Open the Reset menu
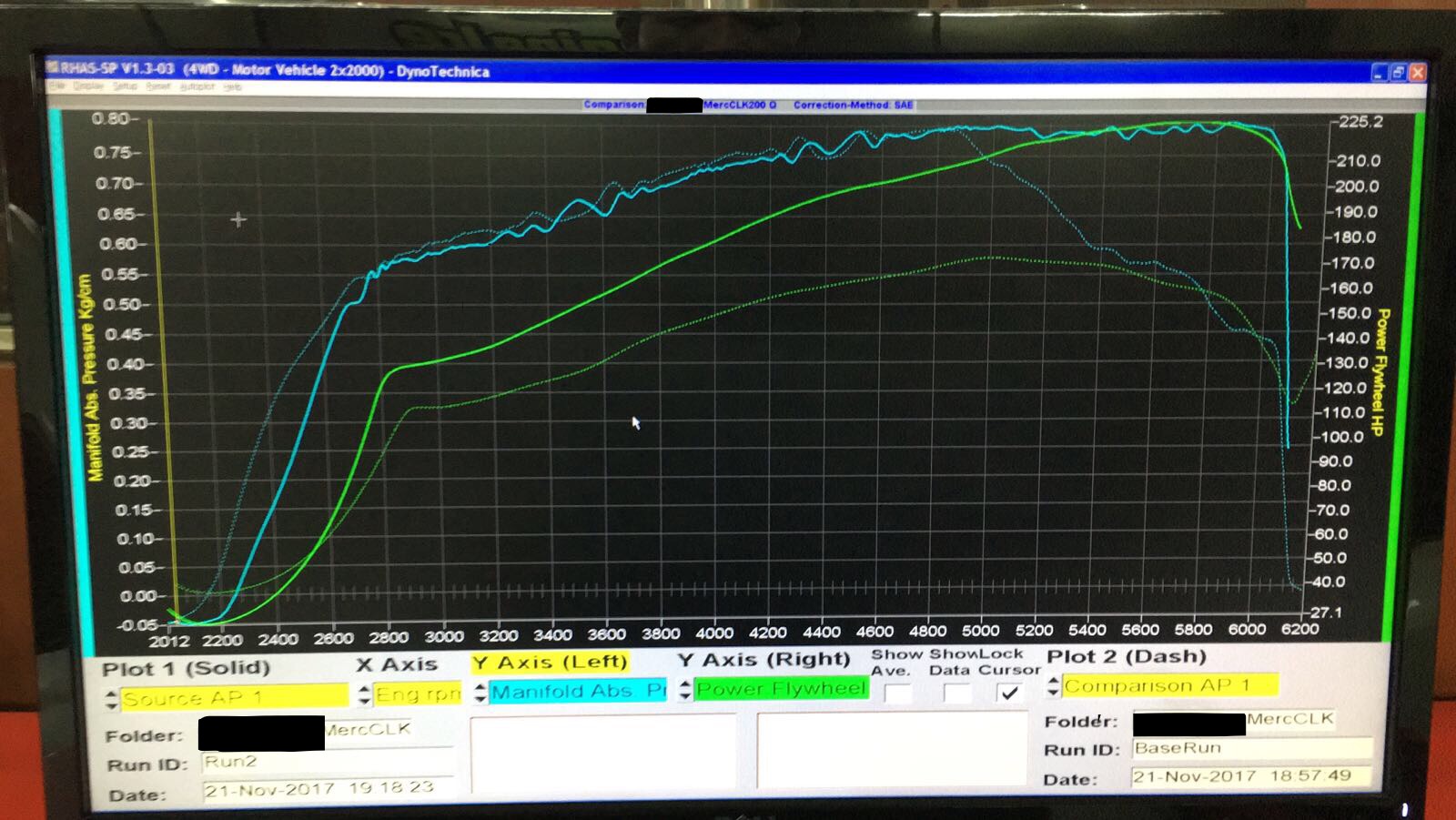 (x=158, y=86)
